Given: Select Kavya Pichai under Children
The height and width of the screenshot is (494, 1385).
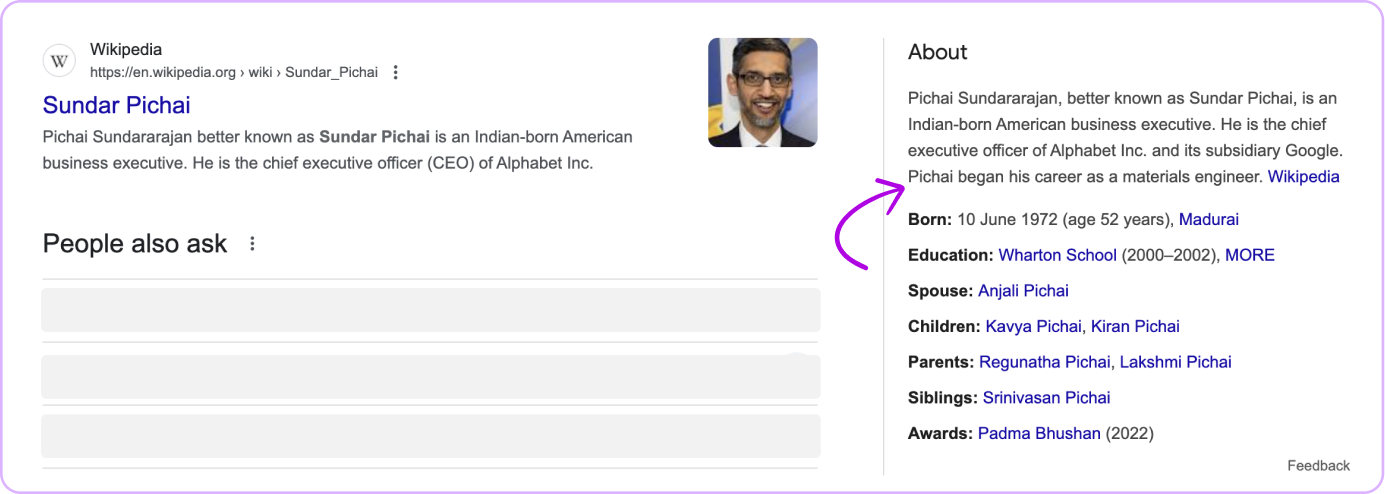Looking at the screenshot, I should click(1033, 326).
